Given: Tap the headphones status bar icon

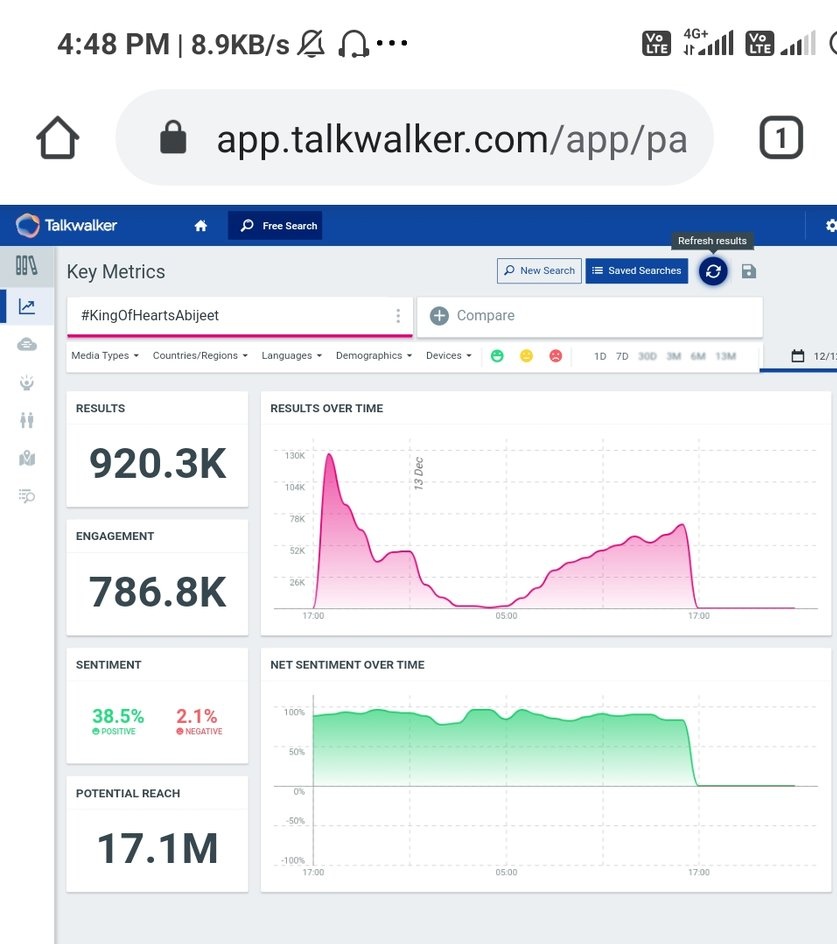Looking at the screenshot, I should (353, 44).
